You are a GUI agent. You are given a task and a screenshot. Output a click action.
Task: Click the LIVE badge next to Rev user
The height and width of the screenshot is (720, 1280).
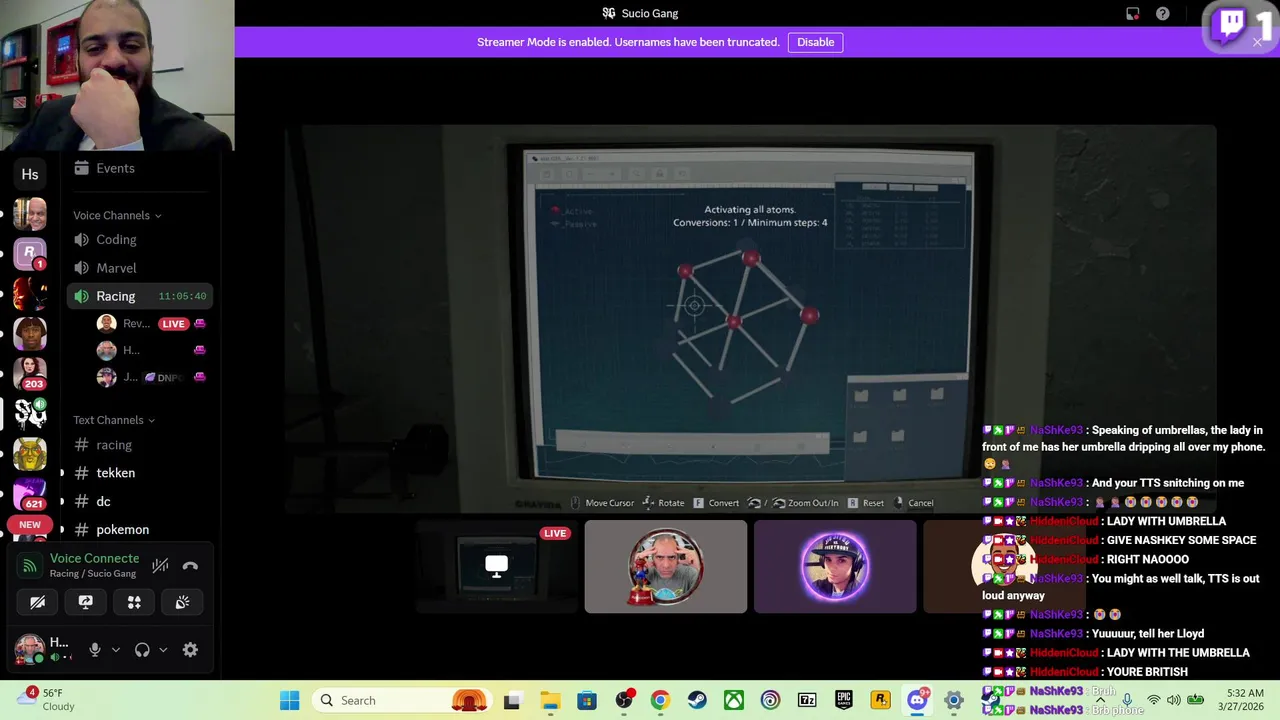click(174, 324)
